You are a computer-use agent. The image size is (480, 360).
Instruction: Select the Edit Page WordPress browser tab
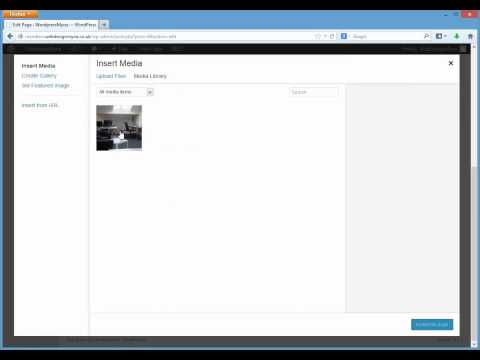52,25
